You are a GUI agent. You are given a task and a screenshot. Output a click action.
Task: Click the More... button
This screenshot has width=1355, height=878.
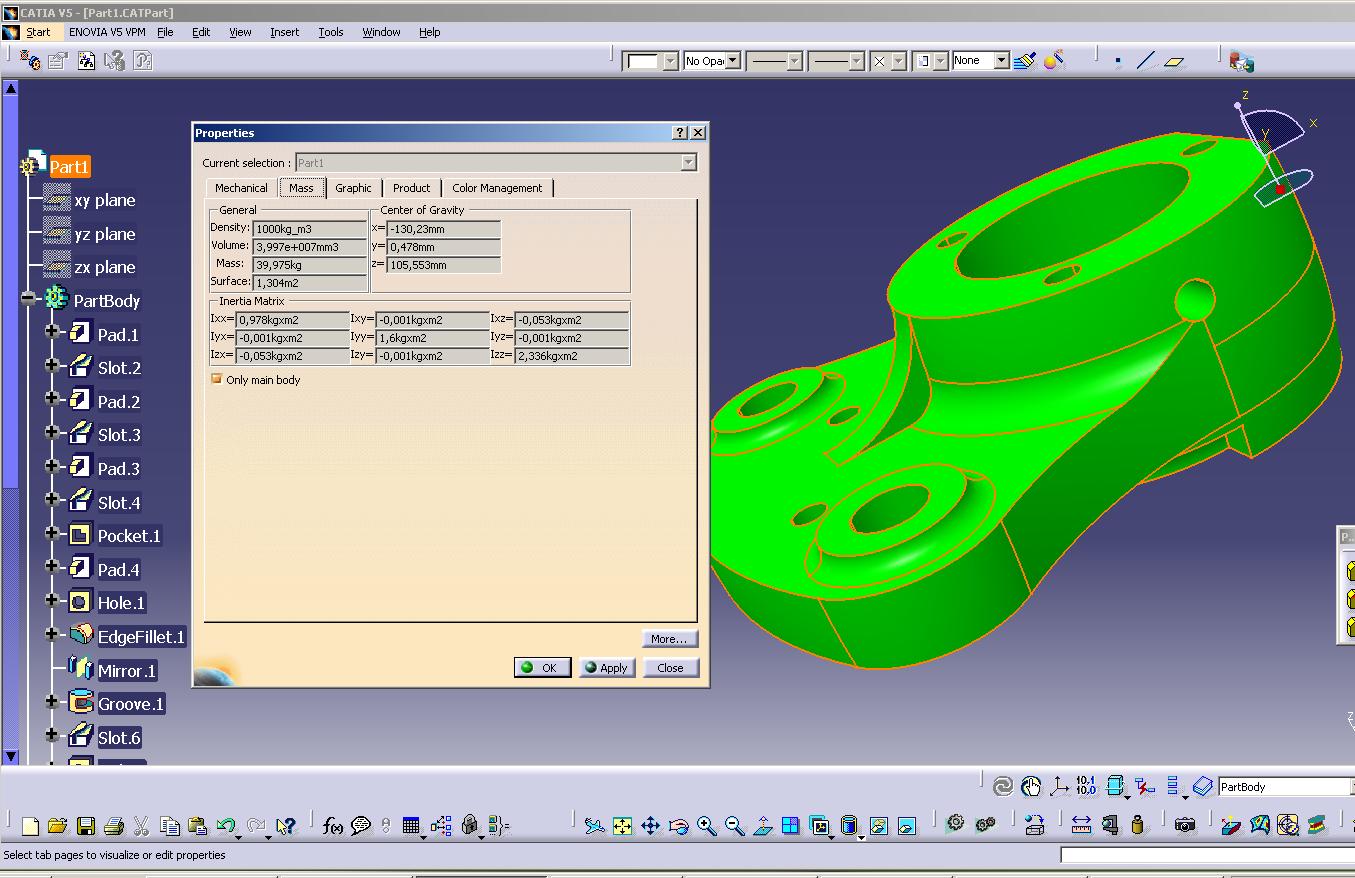(x=669, y=639)
